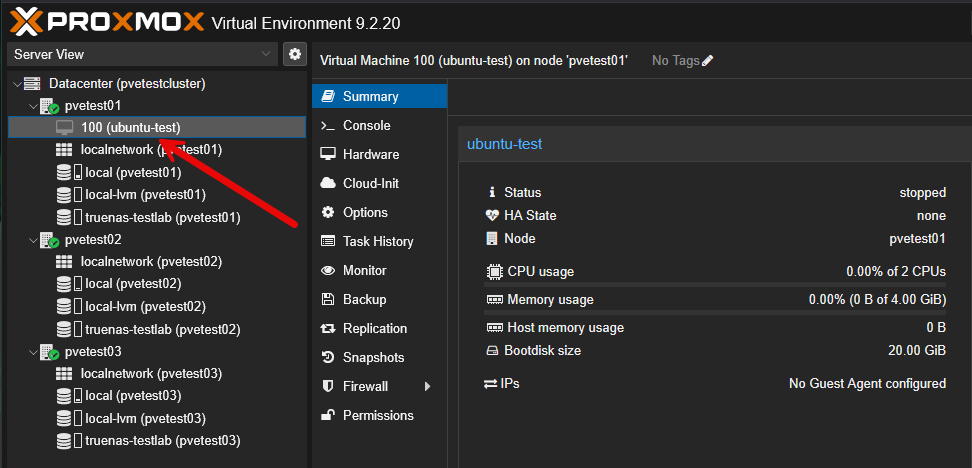This screenshot has height=468, width=972.
Task: Click the Memory usage progress bar
Action: tap(715, 313)
